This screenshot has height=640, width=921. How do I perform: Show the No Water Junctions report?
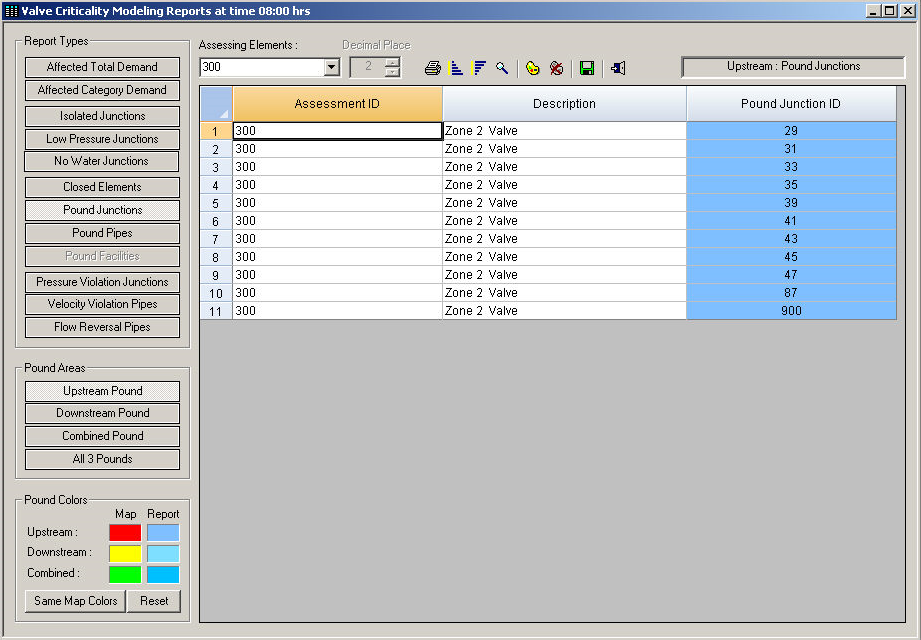tap(102, 161)
